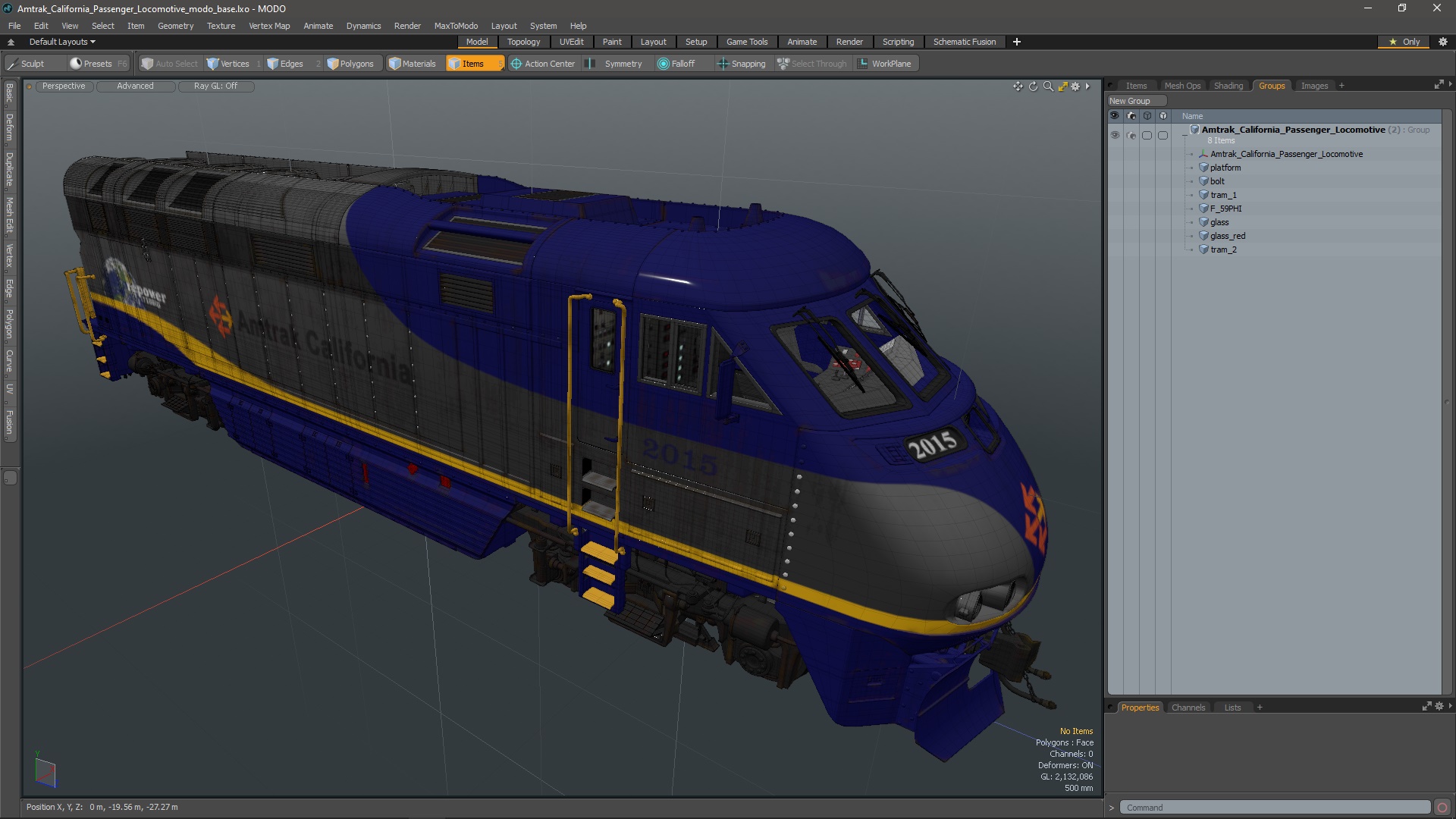Expand the Groups panel side arrow
Screen dimensions: 1456x819
(1450, 84)
